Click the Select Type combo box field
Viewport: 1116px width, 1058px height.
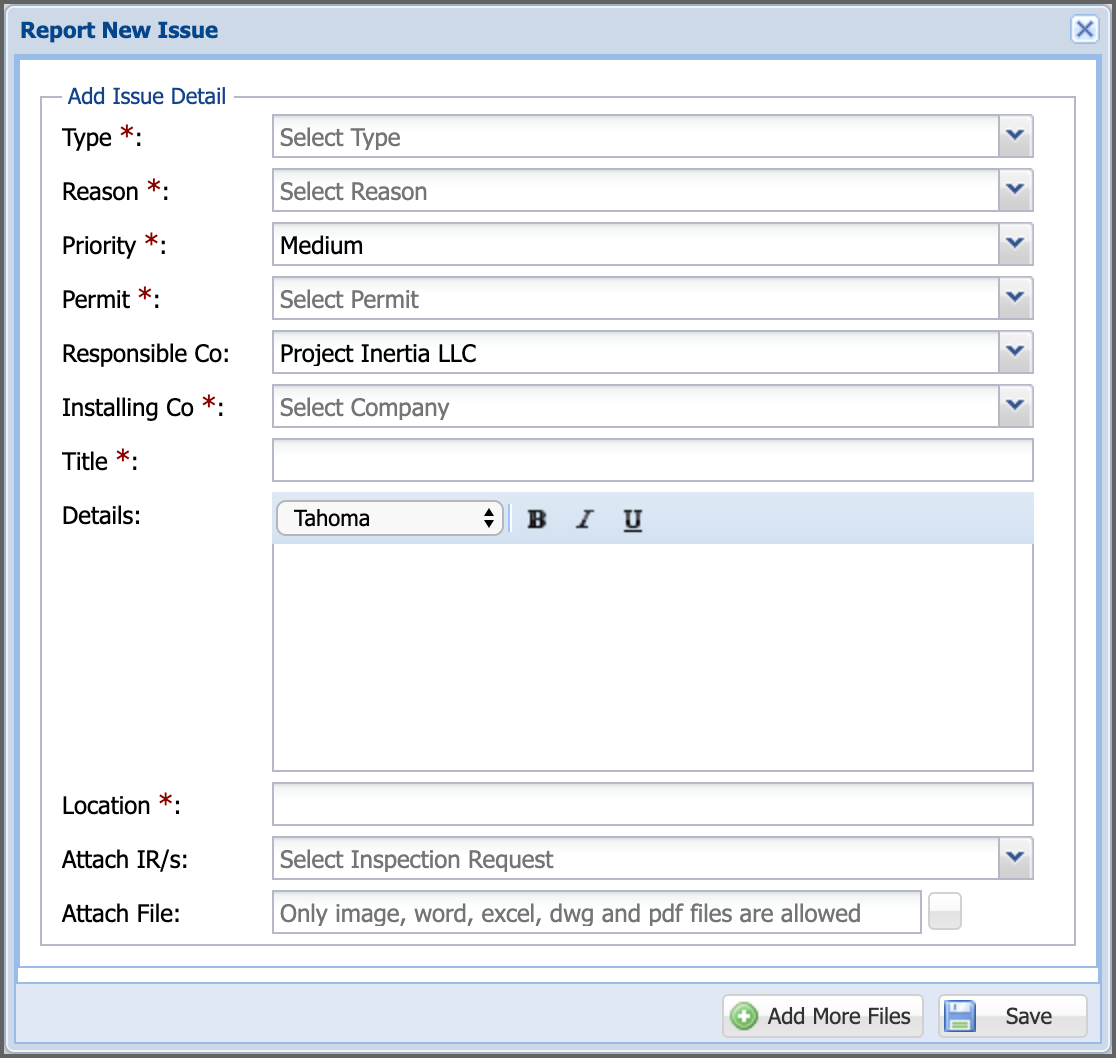pyautogui.click(x=636, y=137)
